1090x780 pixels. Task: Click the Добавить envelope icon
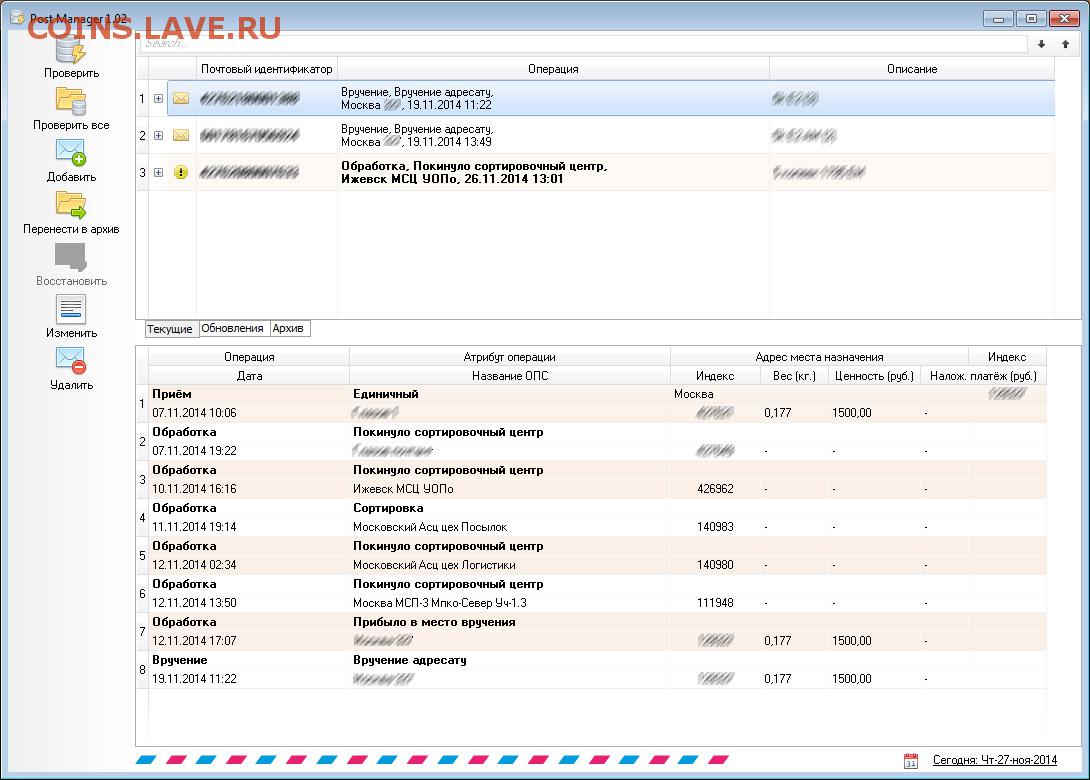pos(70,152)
